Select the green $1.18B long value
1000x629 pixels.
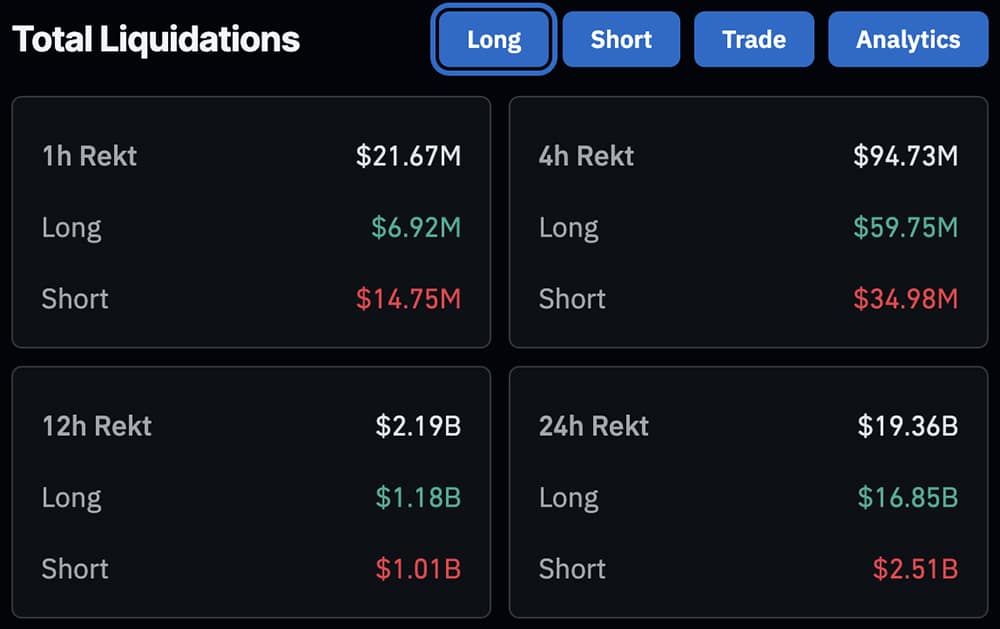coord(418,498)
